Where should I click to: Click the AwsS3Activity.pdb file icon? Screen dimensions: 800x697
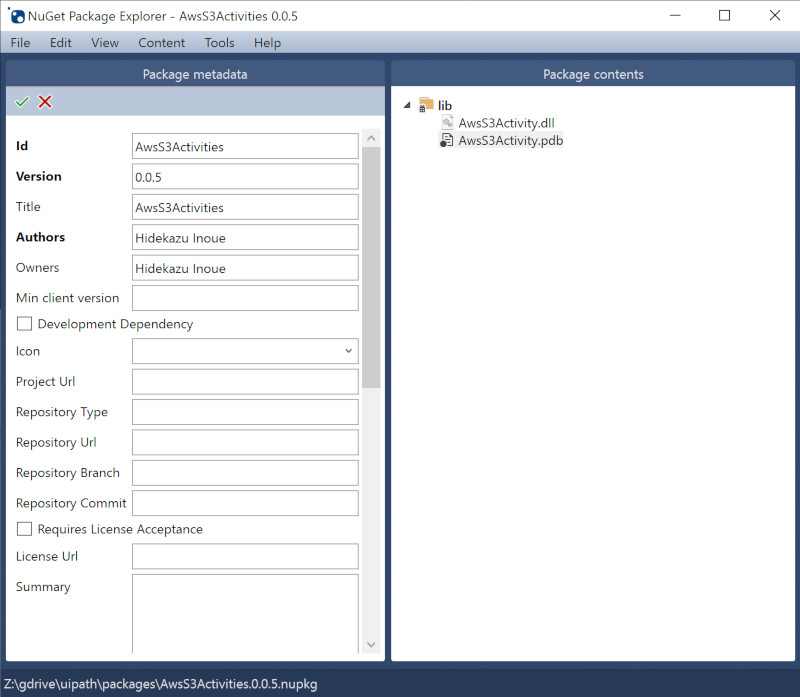(x=447, y=141)
